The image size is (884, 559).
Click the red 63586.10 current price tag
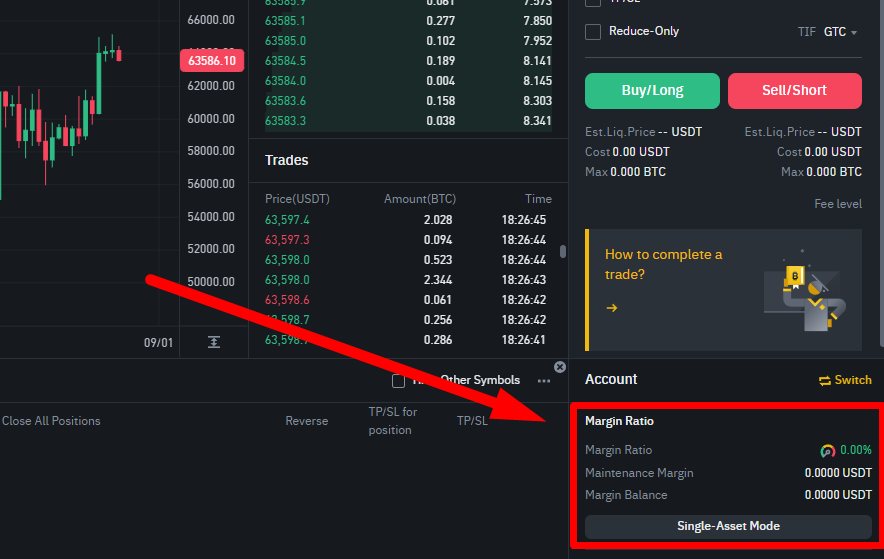(x=212, y=61)
